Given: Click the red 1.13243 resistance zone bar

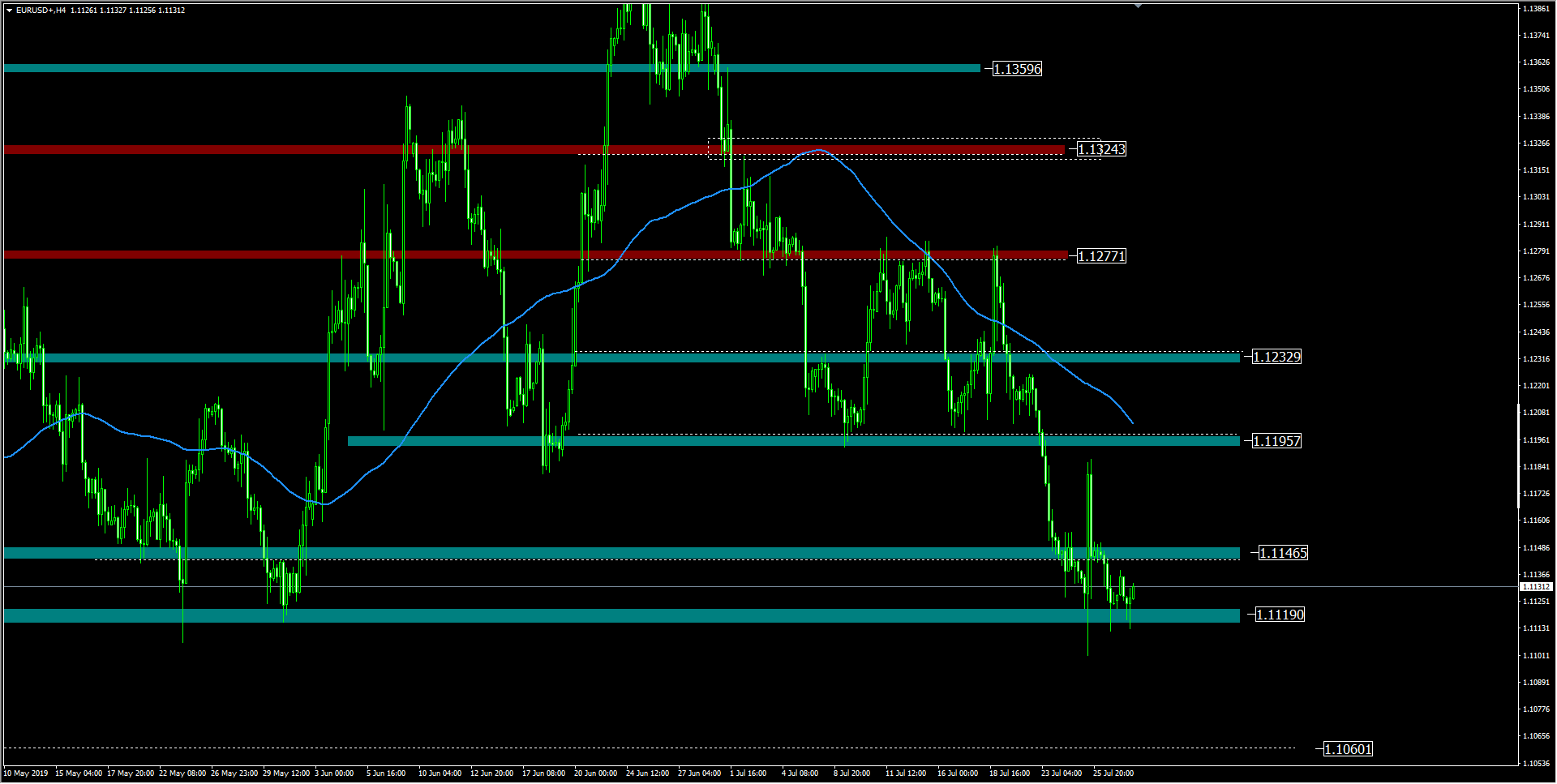Looking at the screenshot, I should (x=324, y=149).
